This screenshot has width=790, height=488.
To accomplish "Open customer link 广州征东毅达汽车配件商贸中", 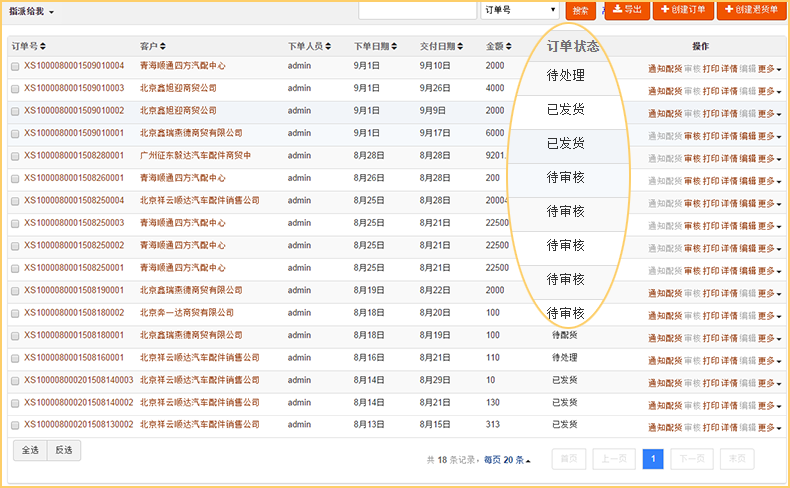I will [x=195, y=156].
